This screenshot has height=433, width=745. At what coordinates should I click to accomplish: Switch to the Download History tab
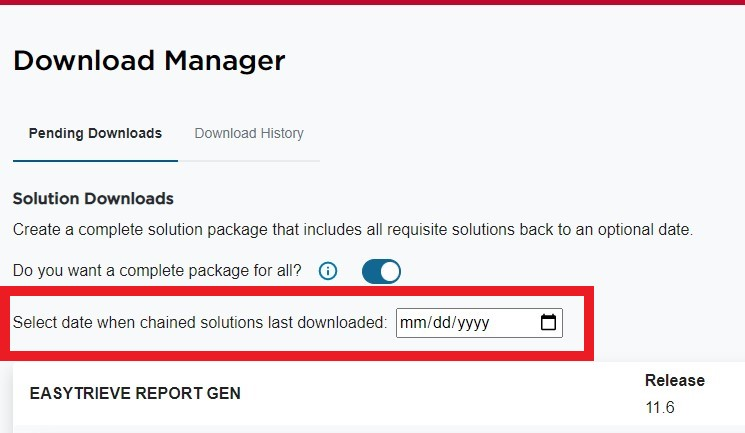249,134
